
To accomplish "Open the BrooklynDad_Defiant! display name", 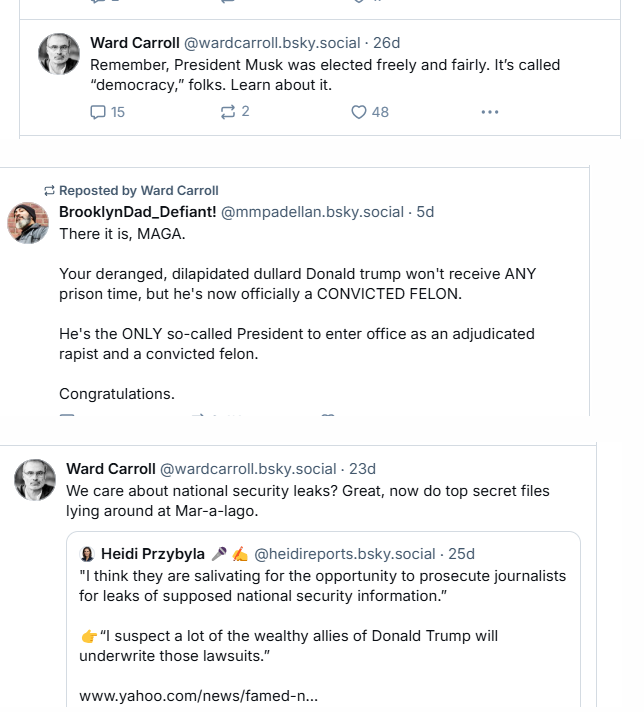I will coord(137,212).
